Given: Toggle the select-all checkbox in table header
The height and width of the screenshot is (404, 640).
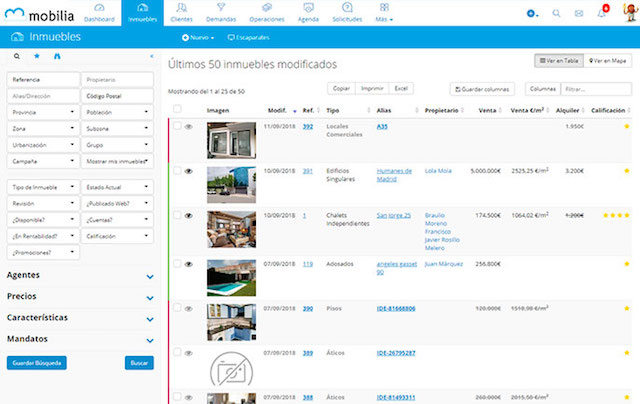Looking at the screenshot, I should [x=177, y=109].
